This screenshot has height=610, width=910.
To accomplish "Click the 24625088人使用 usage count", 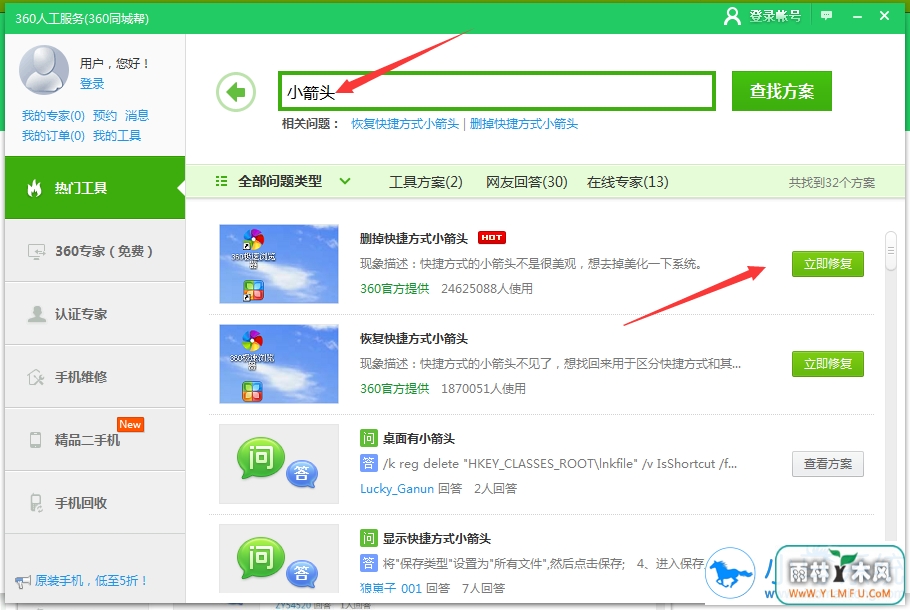I will [486, 288].
